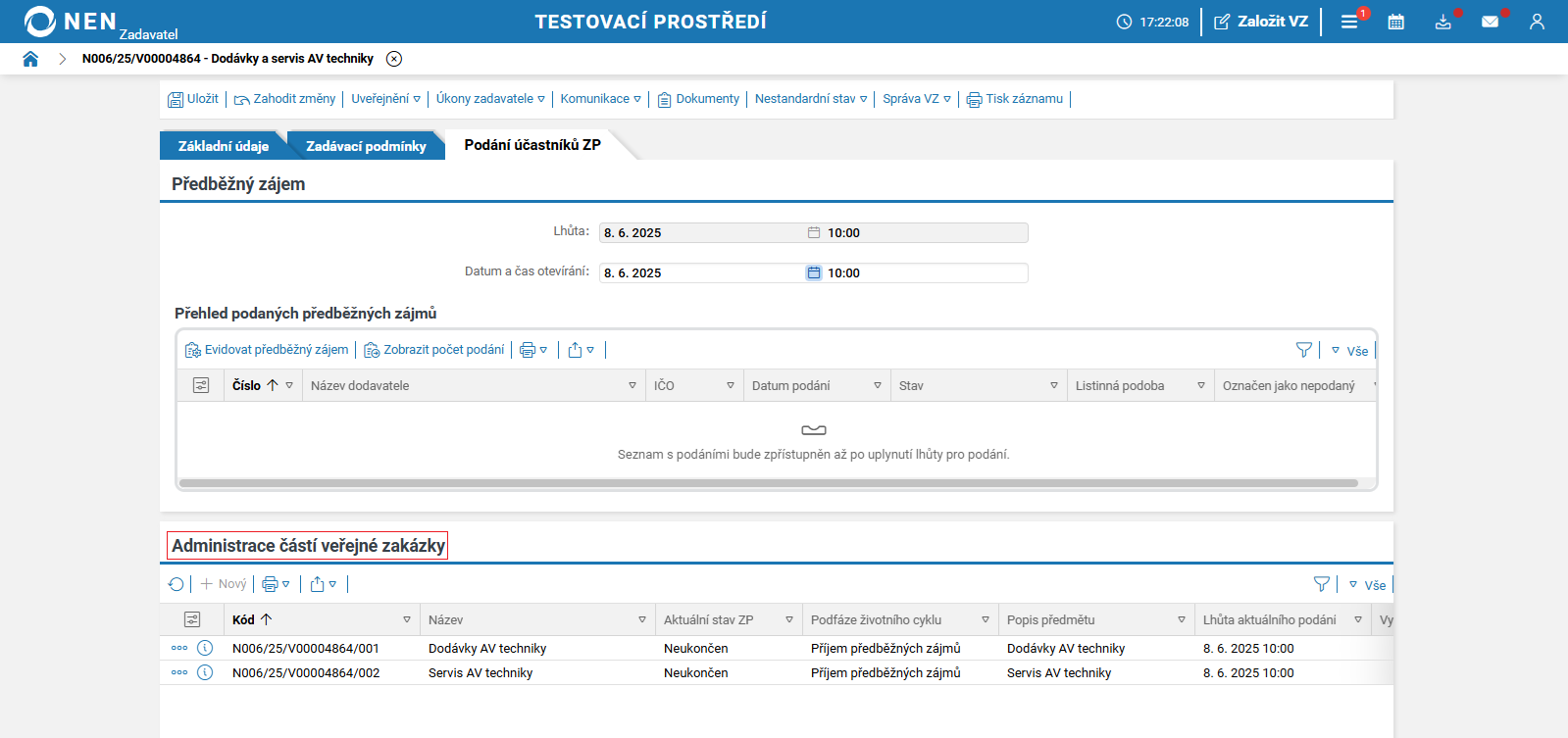Open the user profile icon
The width and height of the screenshot is (1568, 738).
click(x=1537, y=22)
